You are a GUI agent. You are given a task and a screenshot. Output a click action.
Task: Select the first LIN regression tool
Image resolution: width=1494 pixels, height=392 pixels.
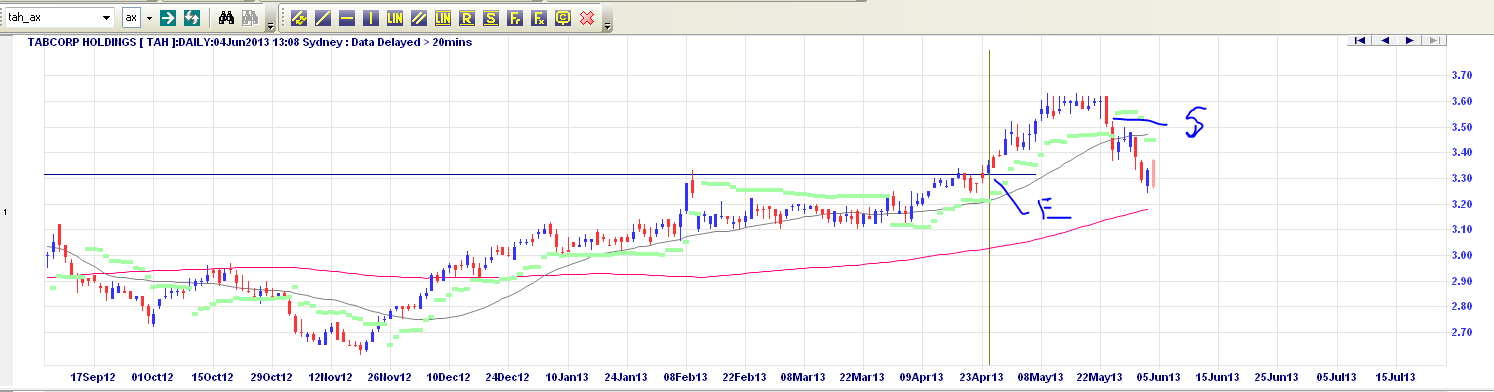coord(394,18)
